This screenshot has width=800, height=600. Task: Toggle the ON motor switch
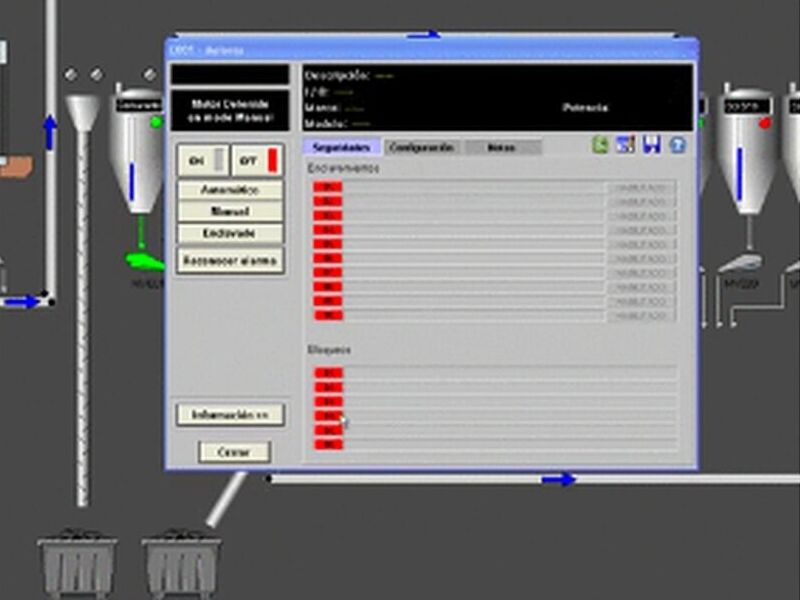203,160
